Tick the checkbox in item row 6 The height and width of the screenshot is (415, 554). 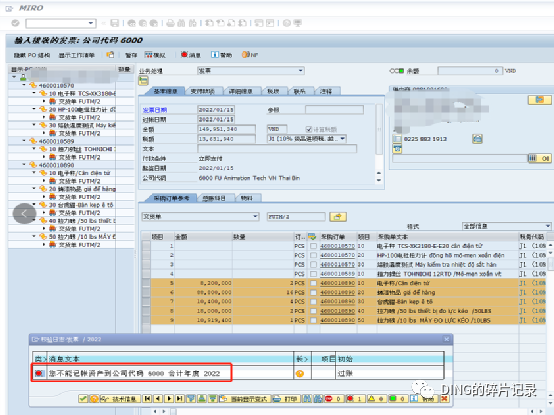(313, 292)
